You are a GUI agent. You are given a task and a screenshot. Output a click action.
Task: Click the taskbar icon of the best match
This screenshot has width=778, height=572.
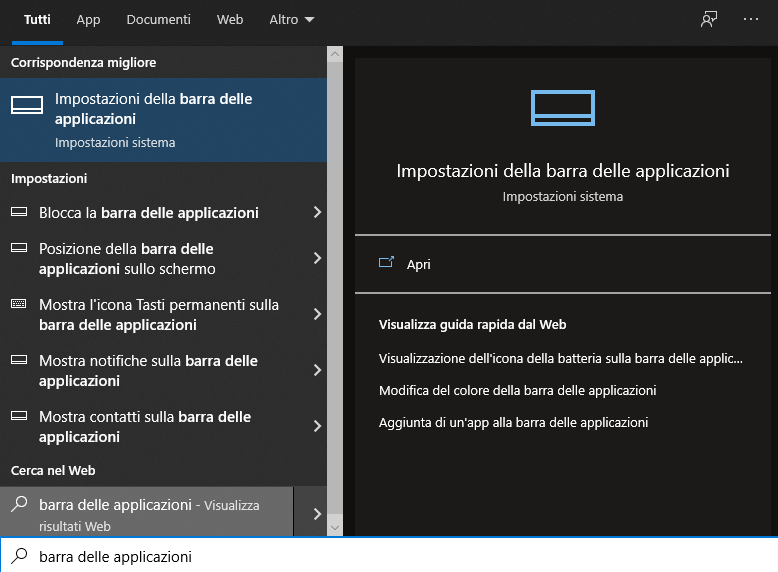pos(27,105)
